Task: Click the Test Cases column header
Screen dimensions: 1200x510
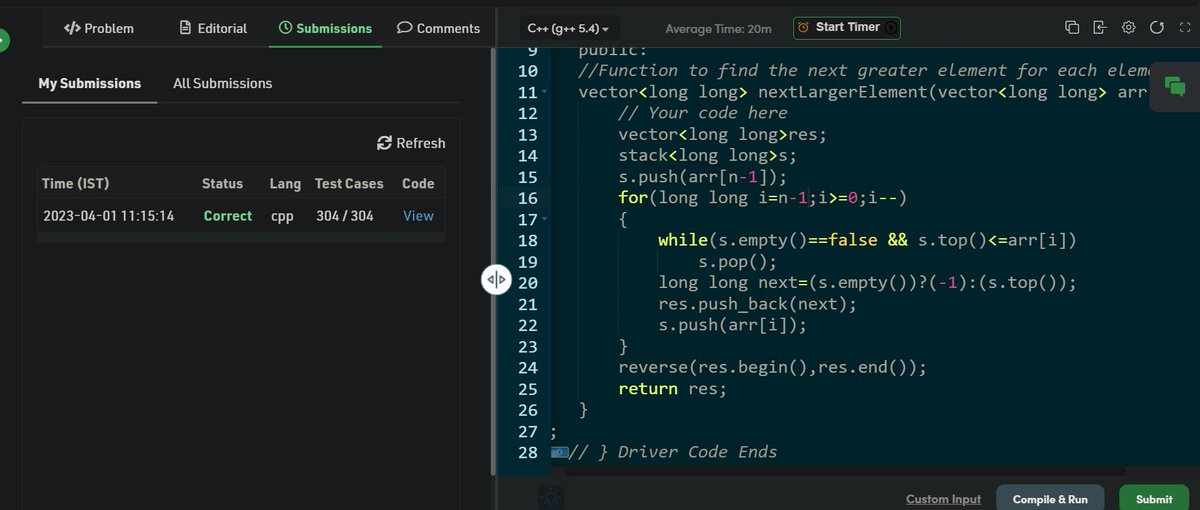Action: tap(349, 183)
